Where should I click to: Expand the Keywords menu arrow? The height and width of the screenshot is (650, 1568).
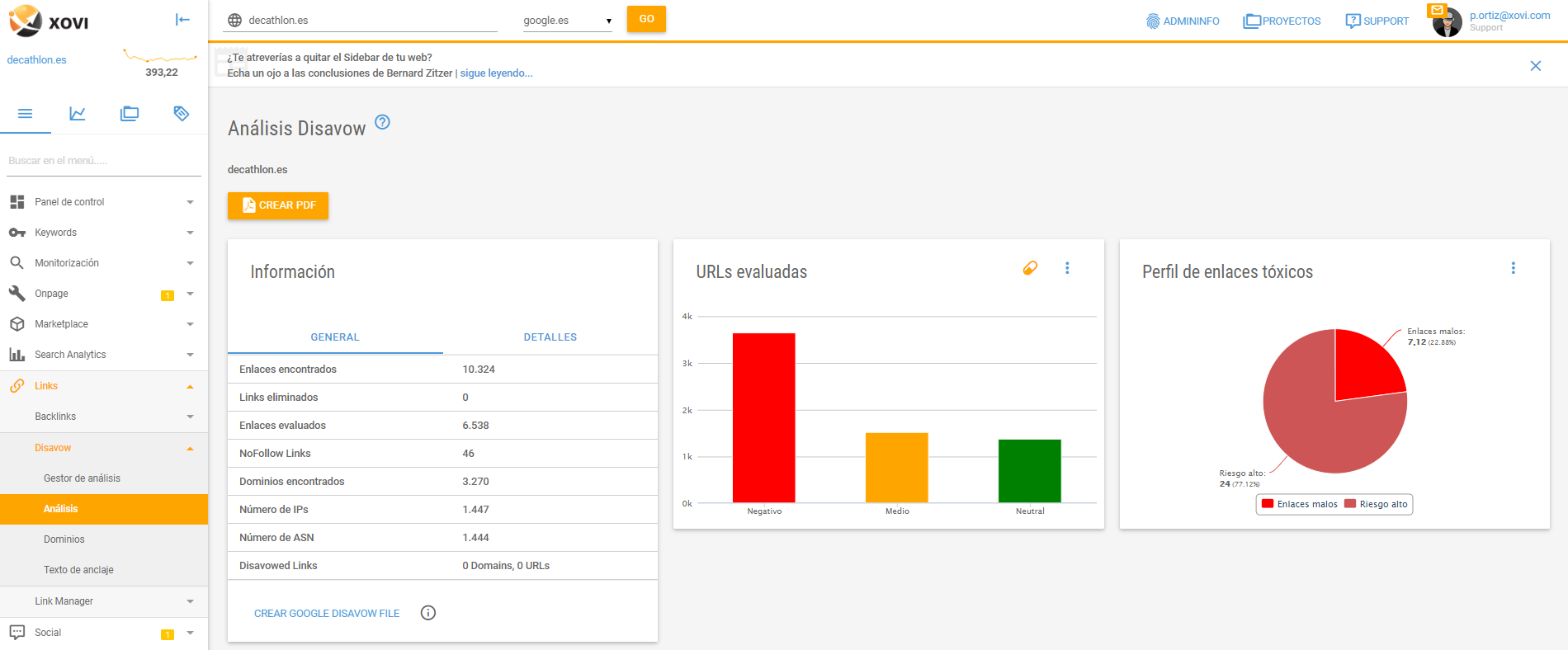pyautogui.click(x=191, y=233)
